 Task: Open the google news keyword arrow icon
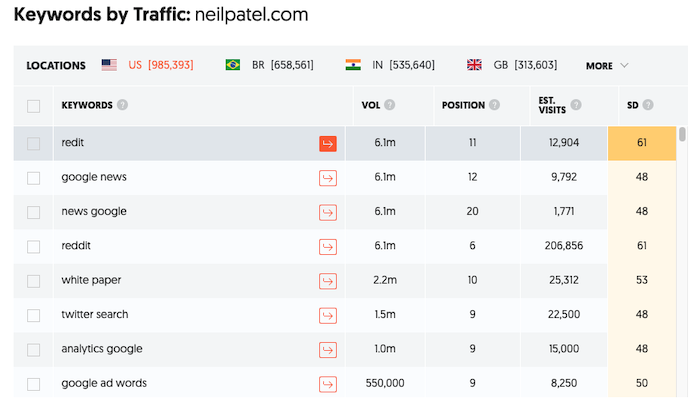click(328, 178)
